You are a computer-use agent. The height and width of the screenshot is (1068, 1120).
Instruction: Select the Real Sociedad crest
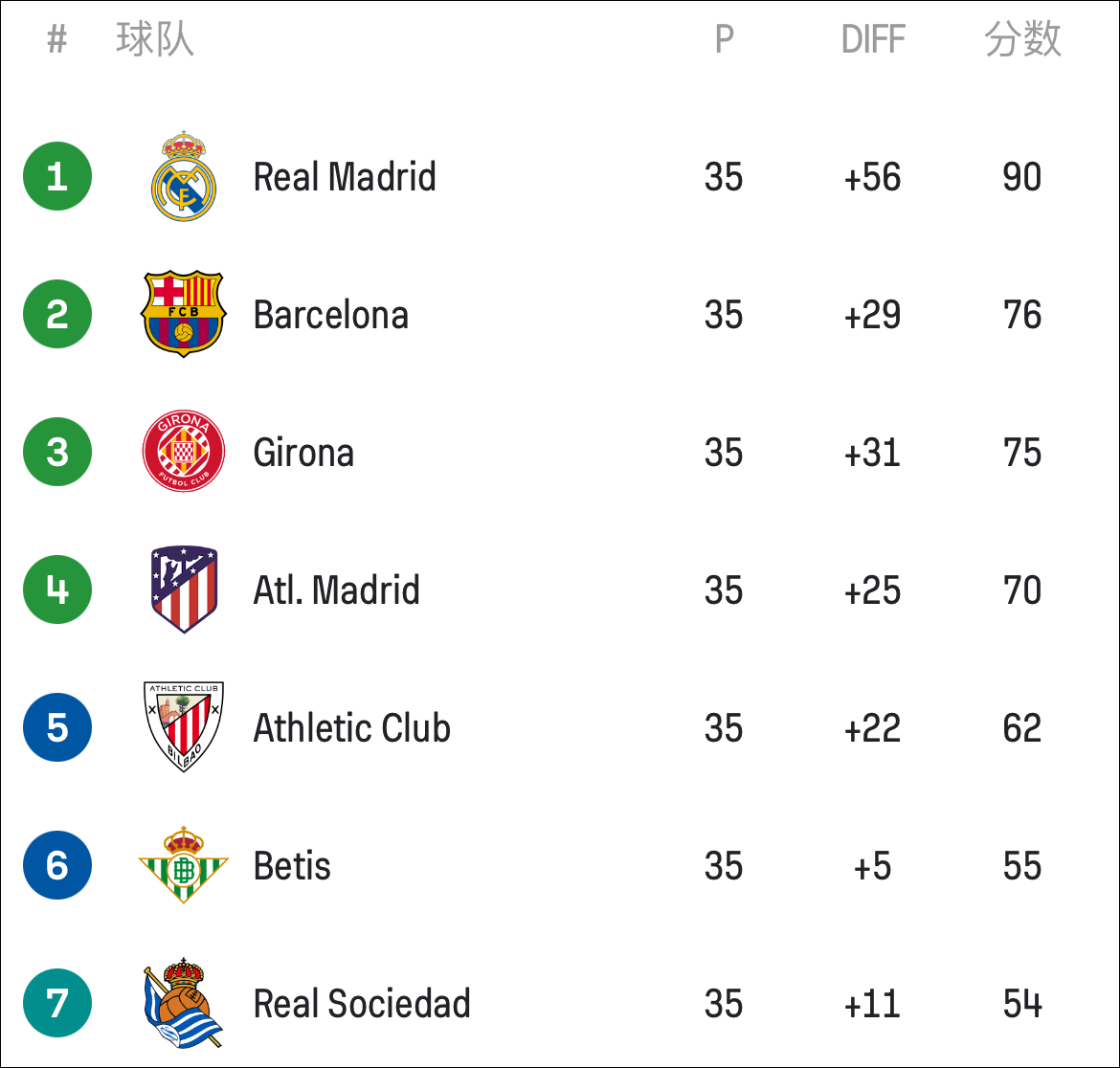(x=184, y=1002)
